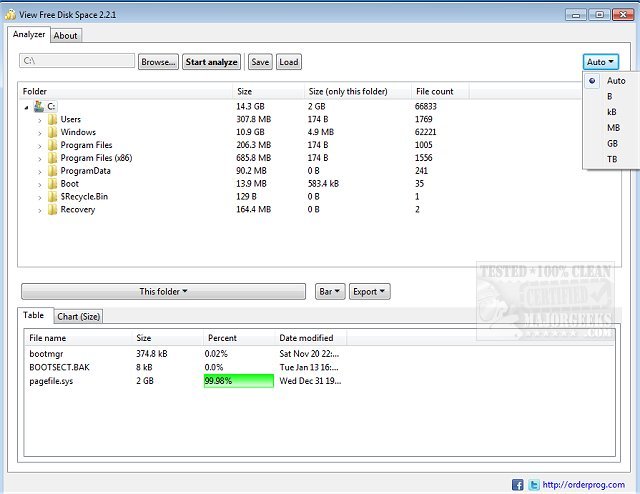Click the $Recycle.Bin folder icon

tap(52, 197)
